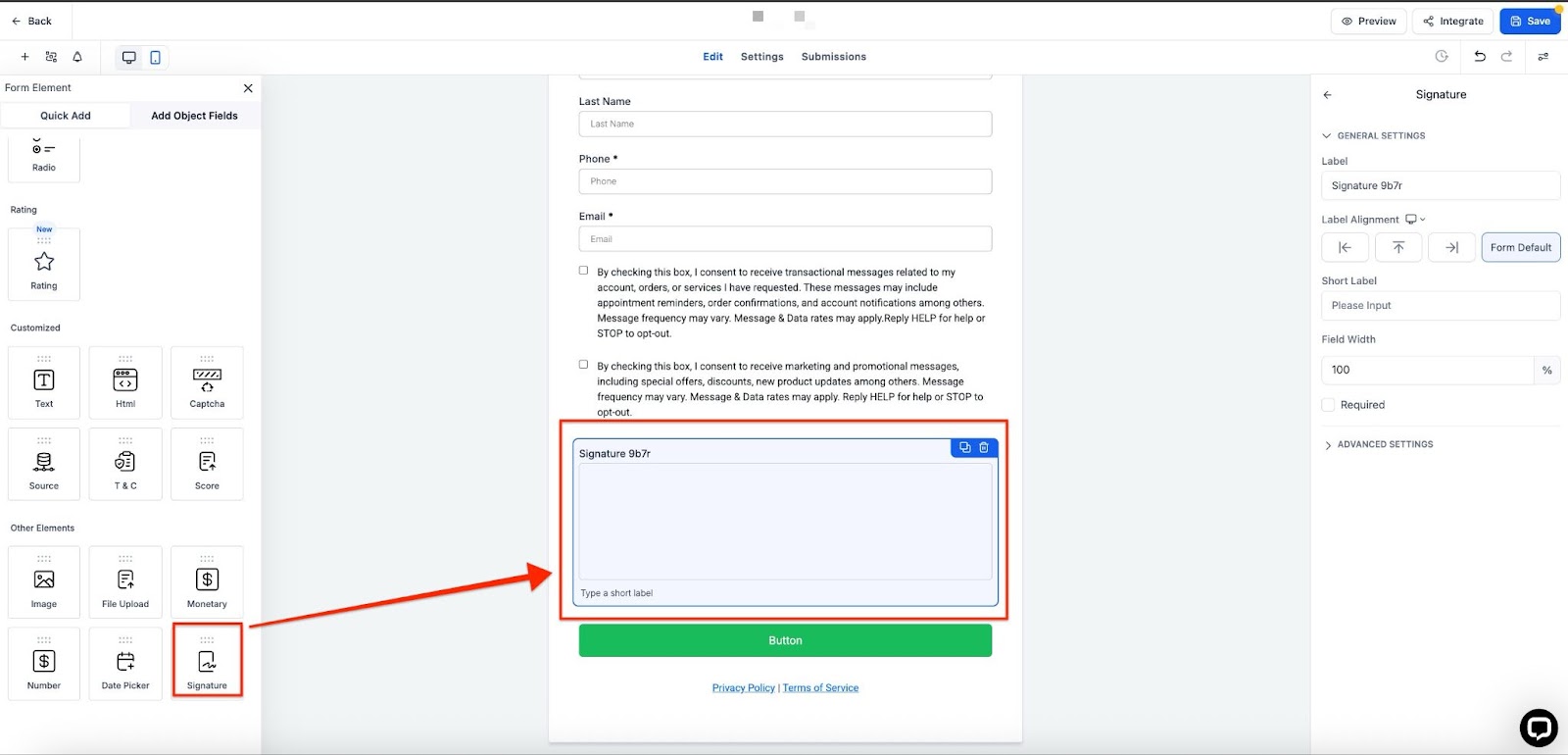Expand the Advanced Settings section
1568x755 pixels.
click(1378, 444)
